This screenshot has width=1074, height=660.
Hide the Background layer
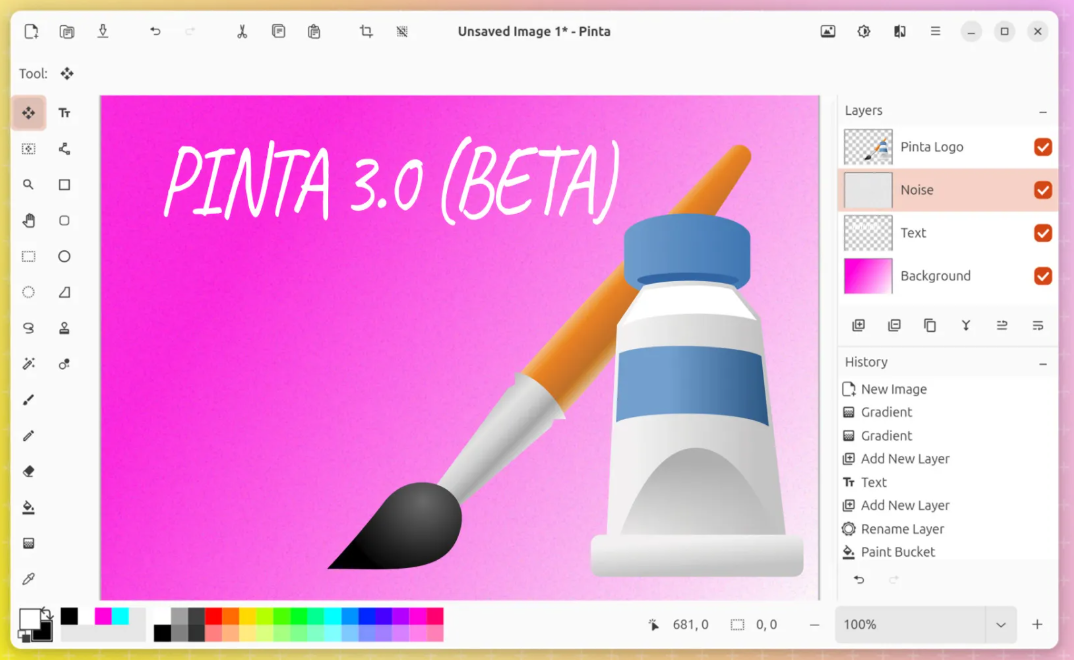(1042, 276)
